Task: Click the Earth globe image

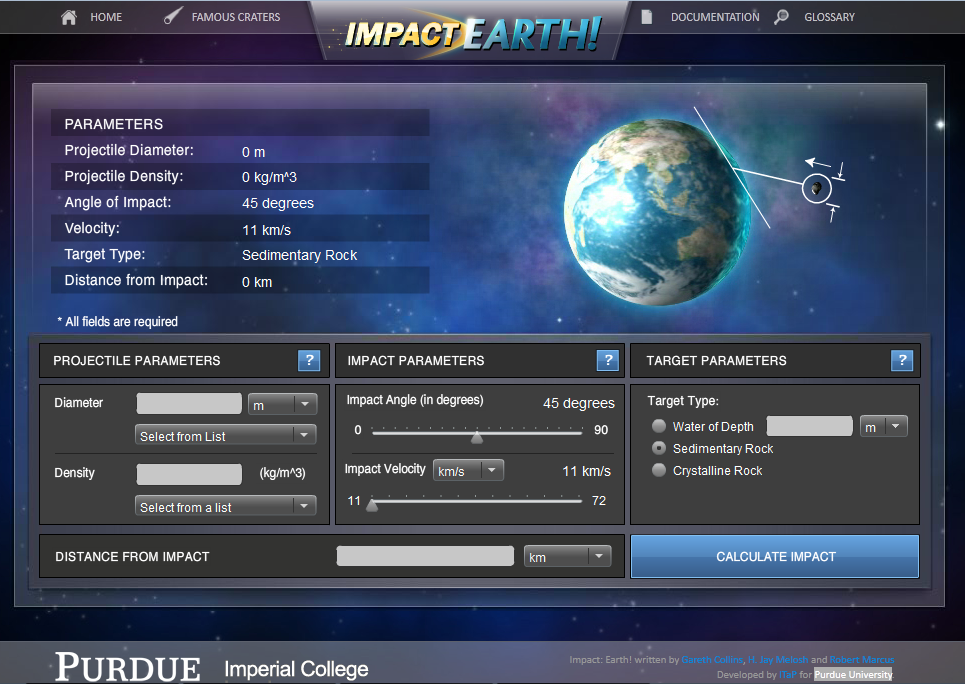Action: [x=657, y=212]
